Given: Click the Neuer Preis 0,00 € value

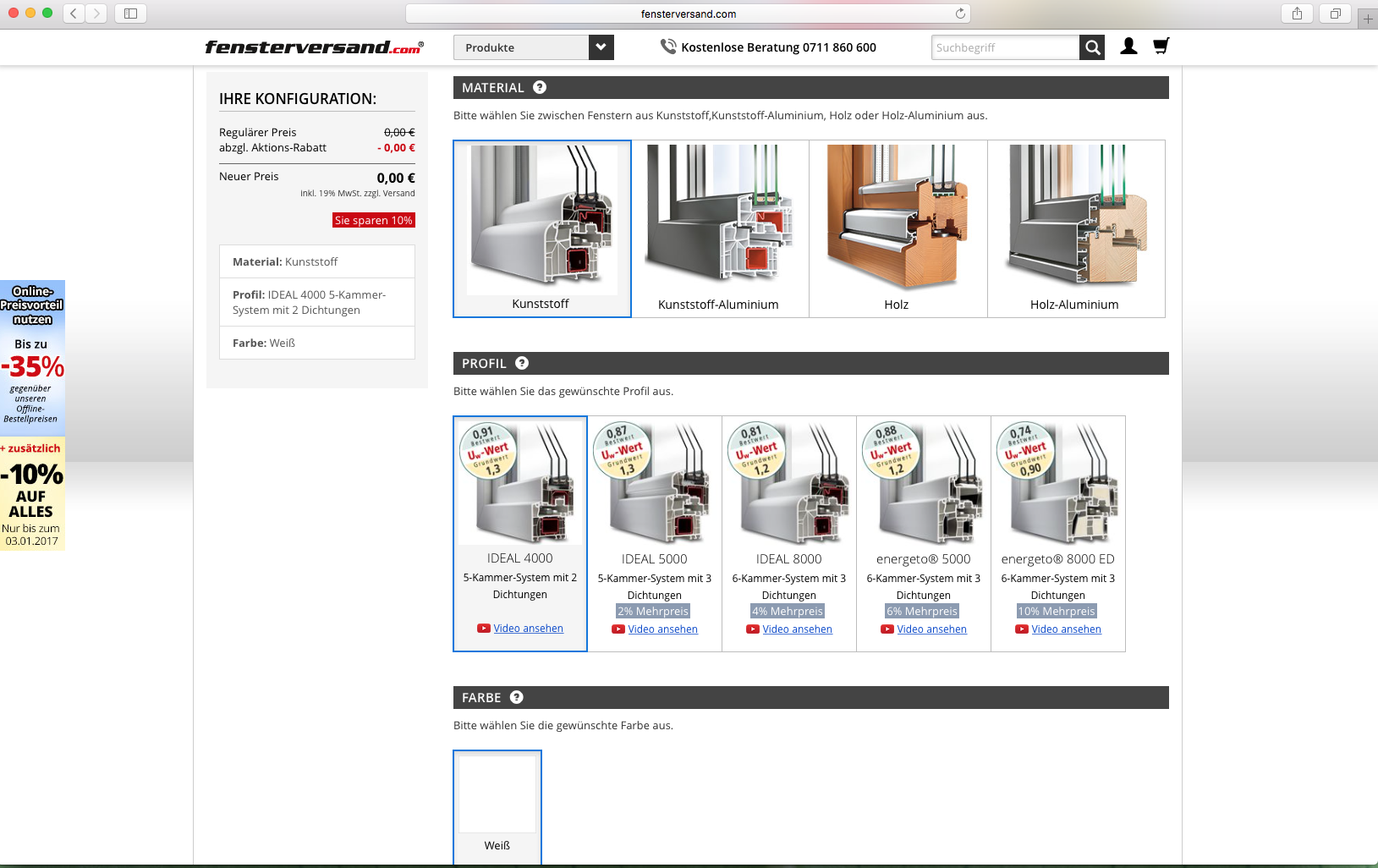Looking at the screenshot, I should [396, 178].
